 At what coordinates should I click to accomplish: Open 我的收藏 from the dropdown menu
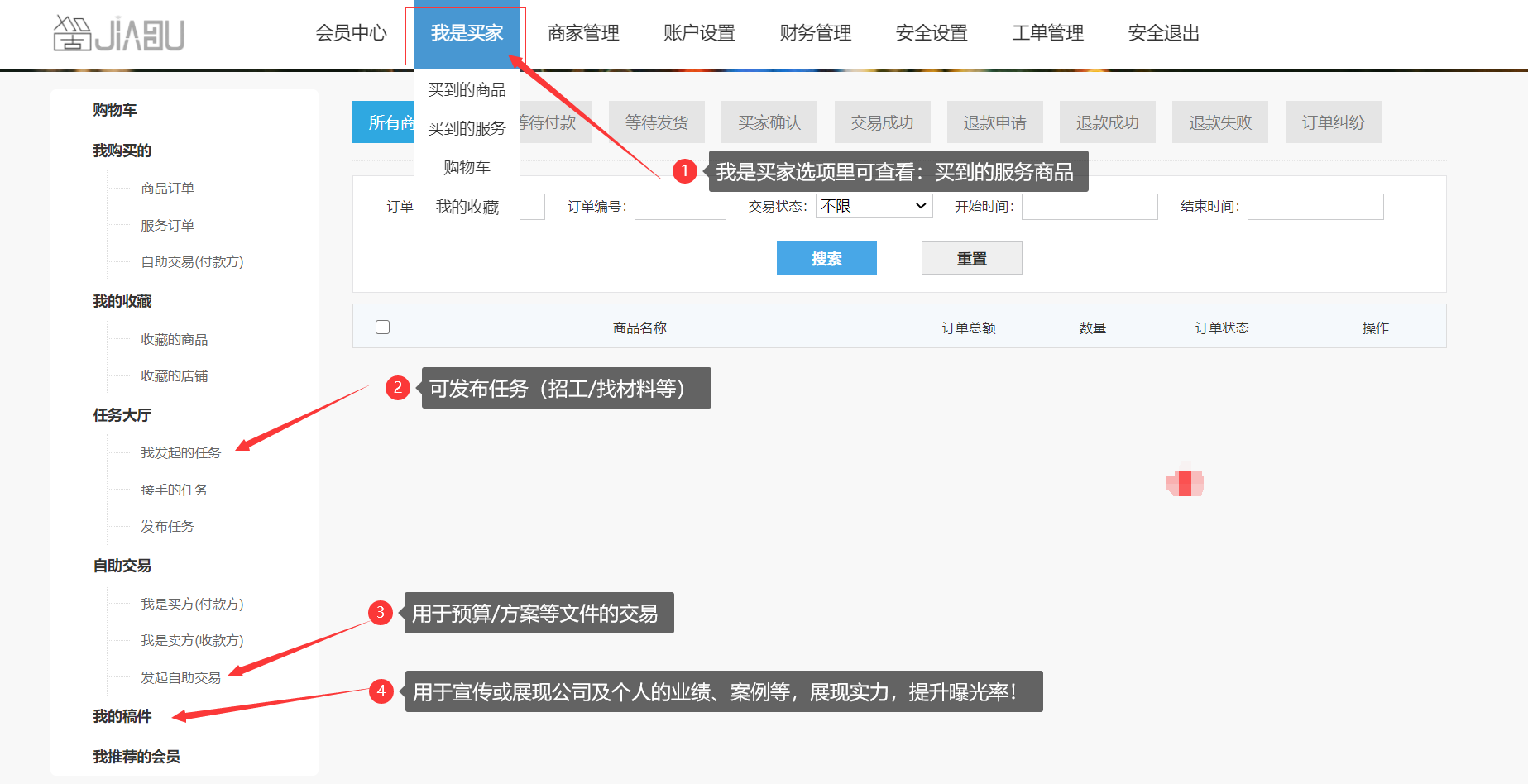pos(467,207)
